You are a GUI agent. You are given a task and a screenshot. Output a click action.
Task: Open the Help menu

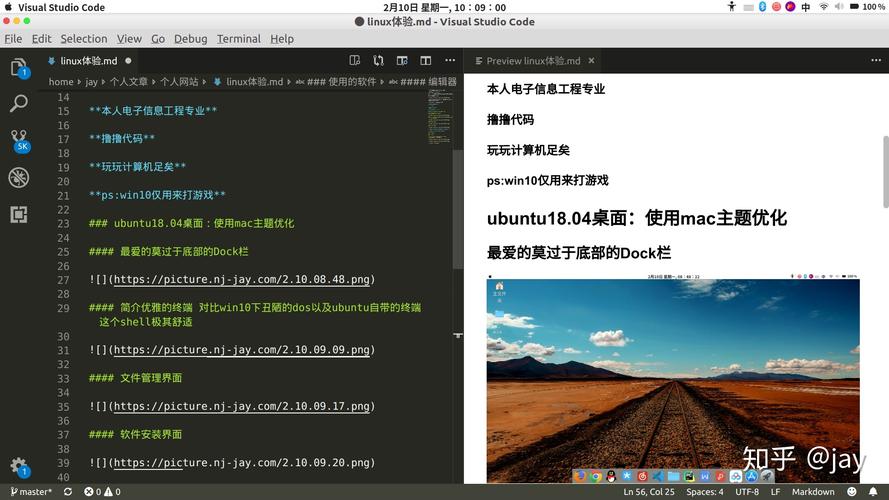(282, 39)
